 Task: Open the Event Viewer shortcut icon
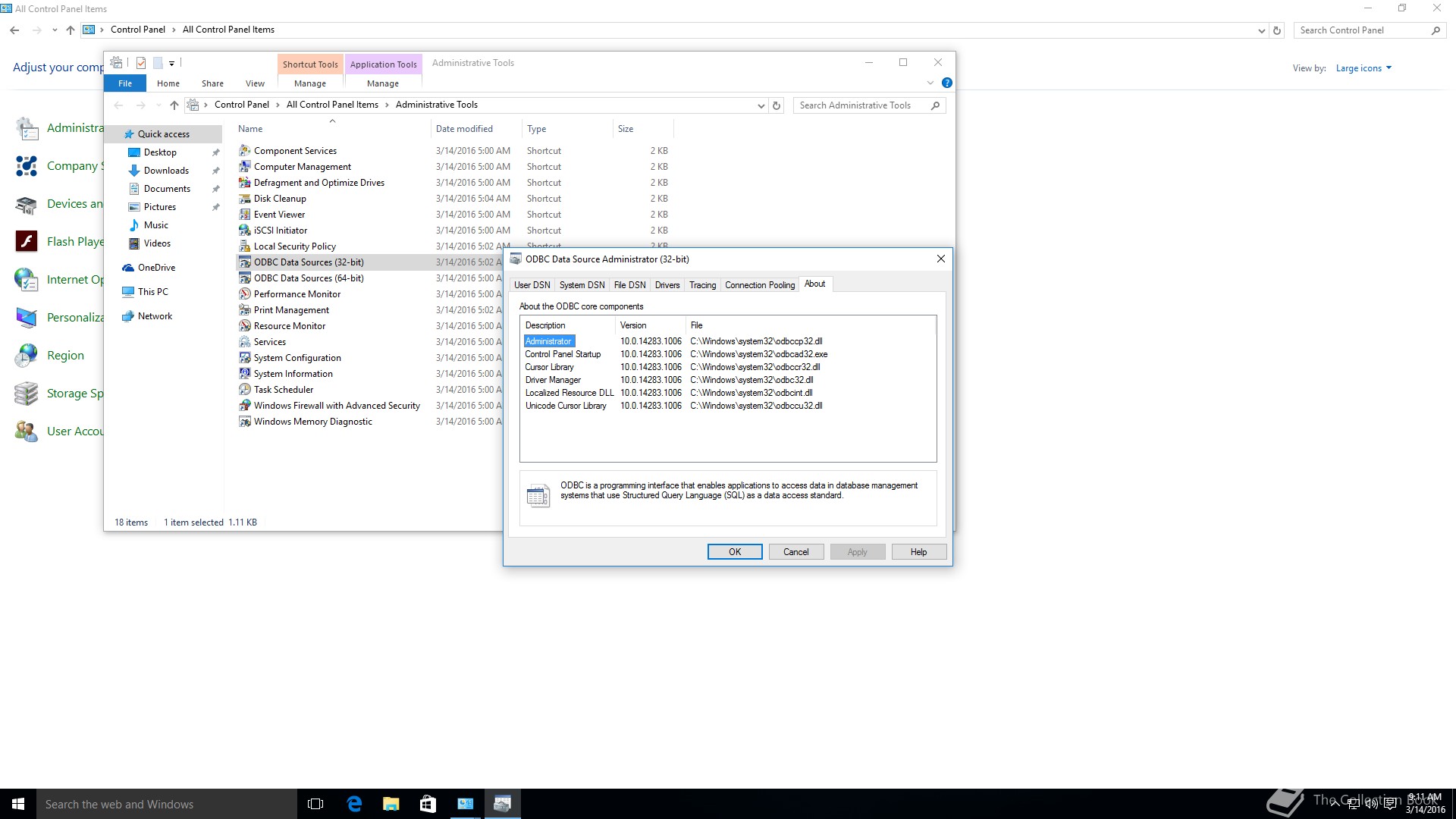pos(244,215)
